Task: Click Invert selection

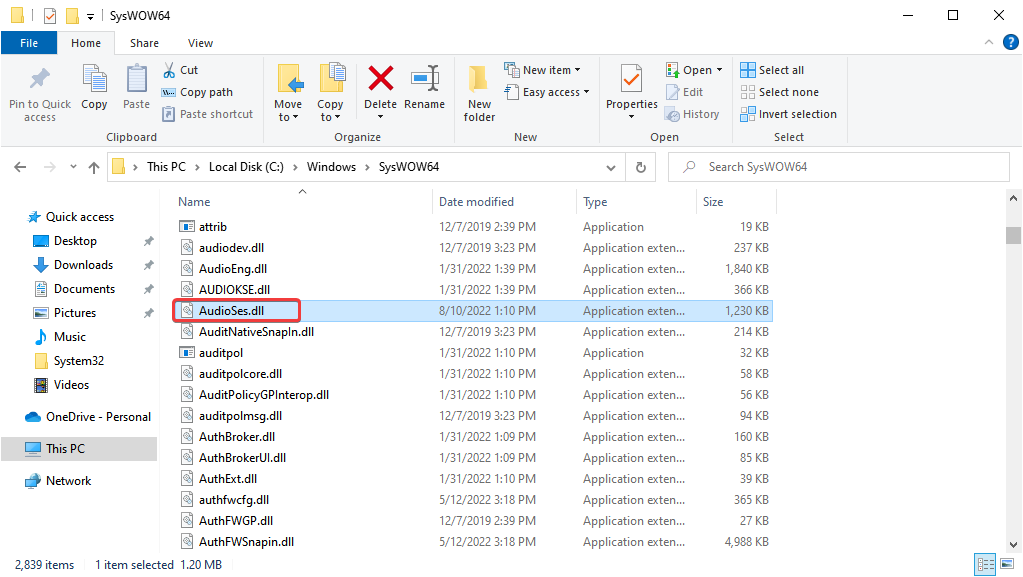Action: [789, 114]
